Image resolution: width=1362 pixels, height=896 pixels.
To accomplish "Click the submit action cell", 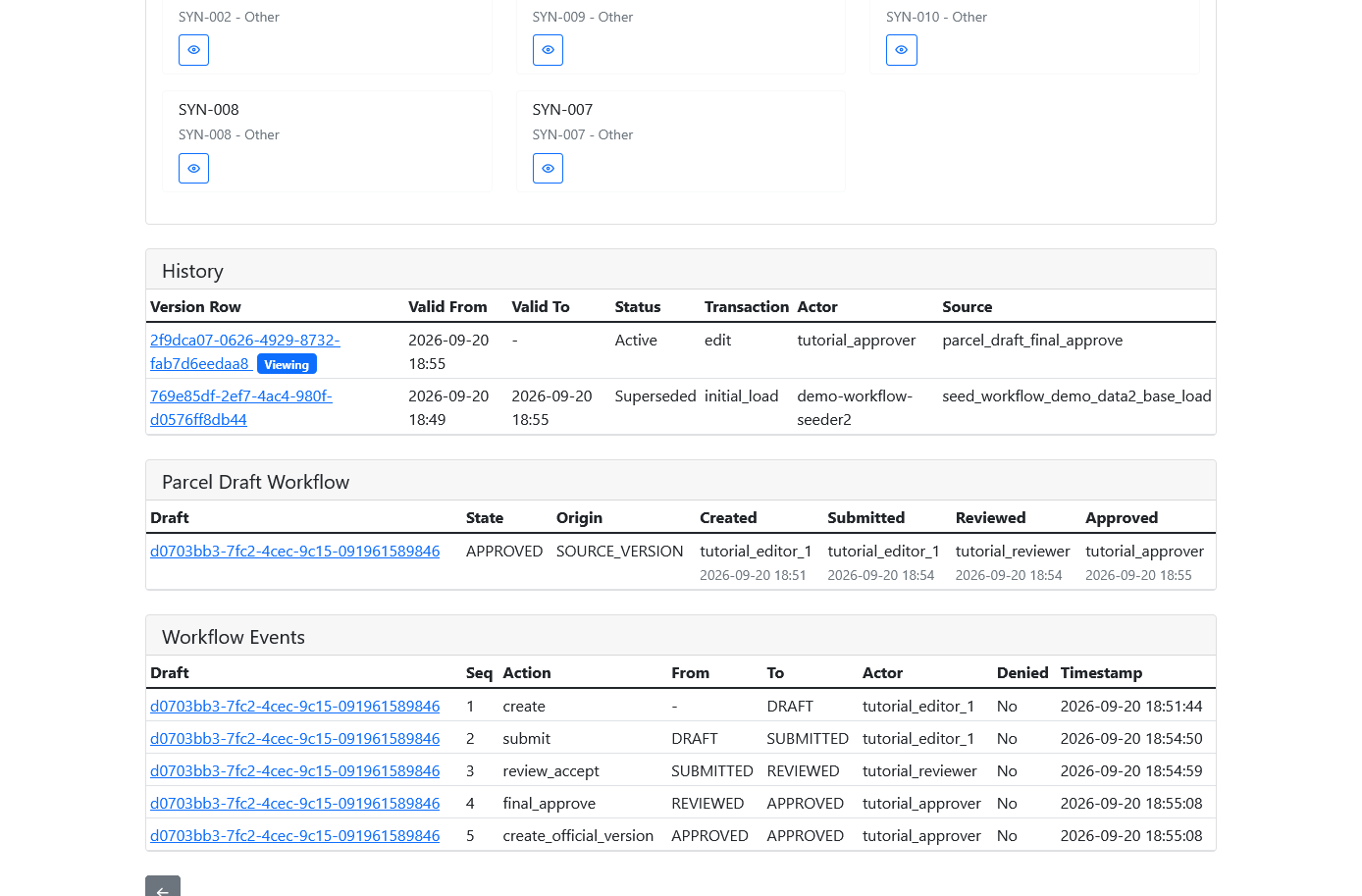I will point(527,739).
